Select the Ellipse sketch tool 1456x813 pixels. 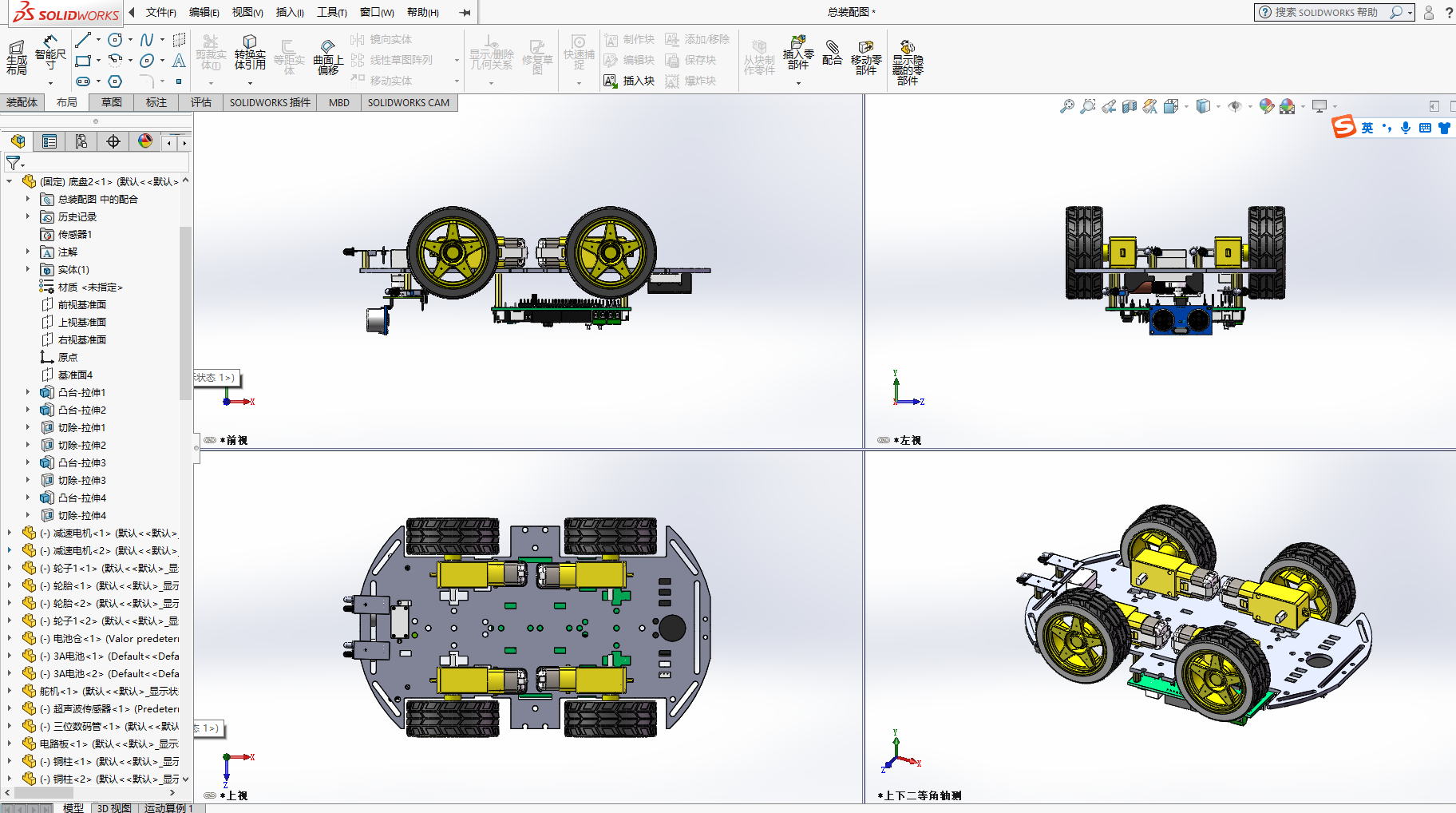(147, 61)
